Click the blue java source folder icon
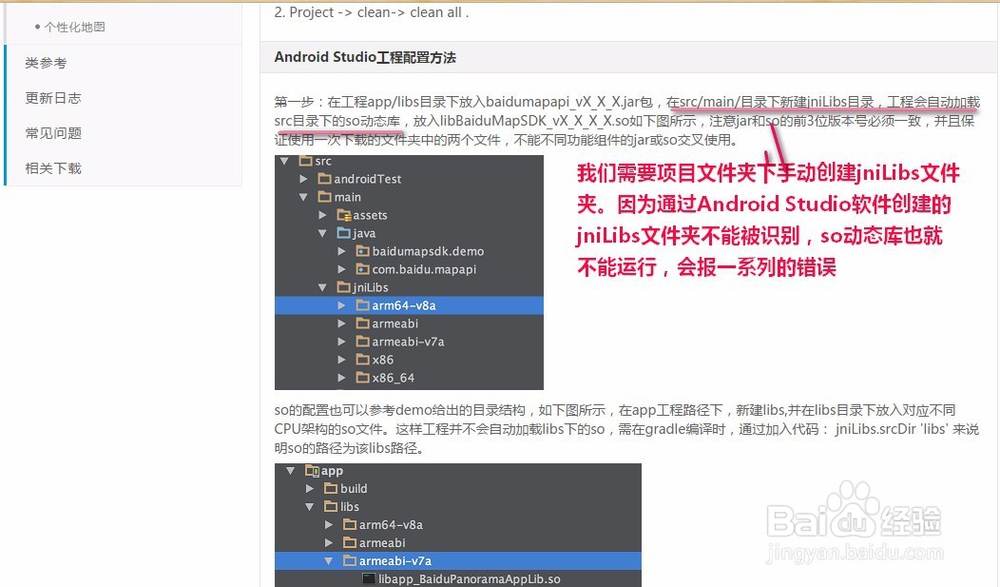 pyautogui.click(x=344, y=233)
